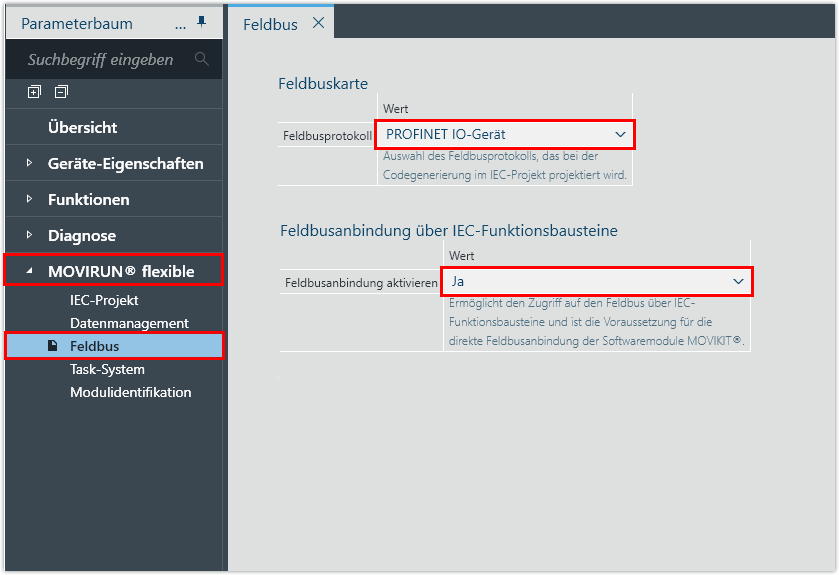This screenshot has width=839, height=575.
Task: Open the three-dots panel options menu
Action: click(x=180, y=22)
